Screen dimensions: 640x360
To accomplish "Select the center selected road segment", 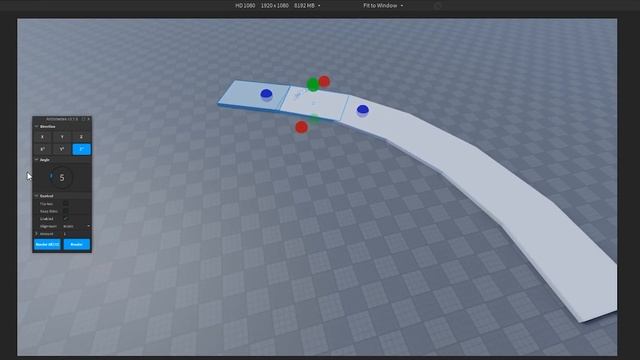I will tap(315, 103).
